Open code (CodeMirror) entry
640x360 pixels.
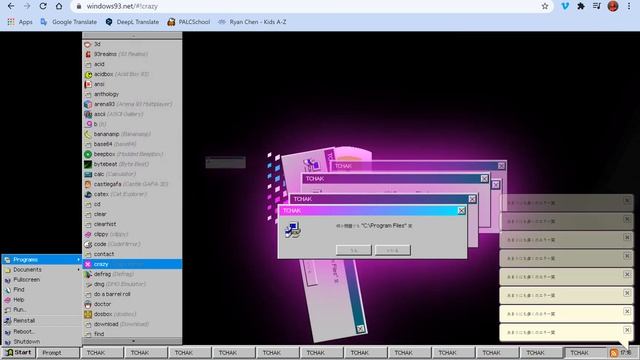click(x=132, y=244)
